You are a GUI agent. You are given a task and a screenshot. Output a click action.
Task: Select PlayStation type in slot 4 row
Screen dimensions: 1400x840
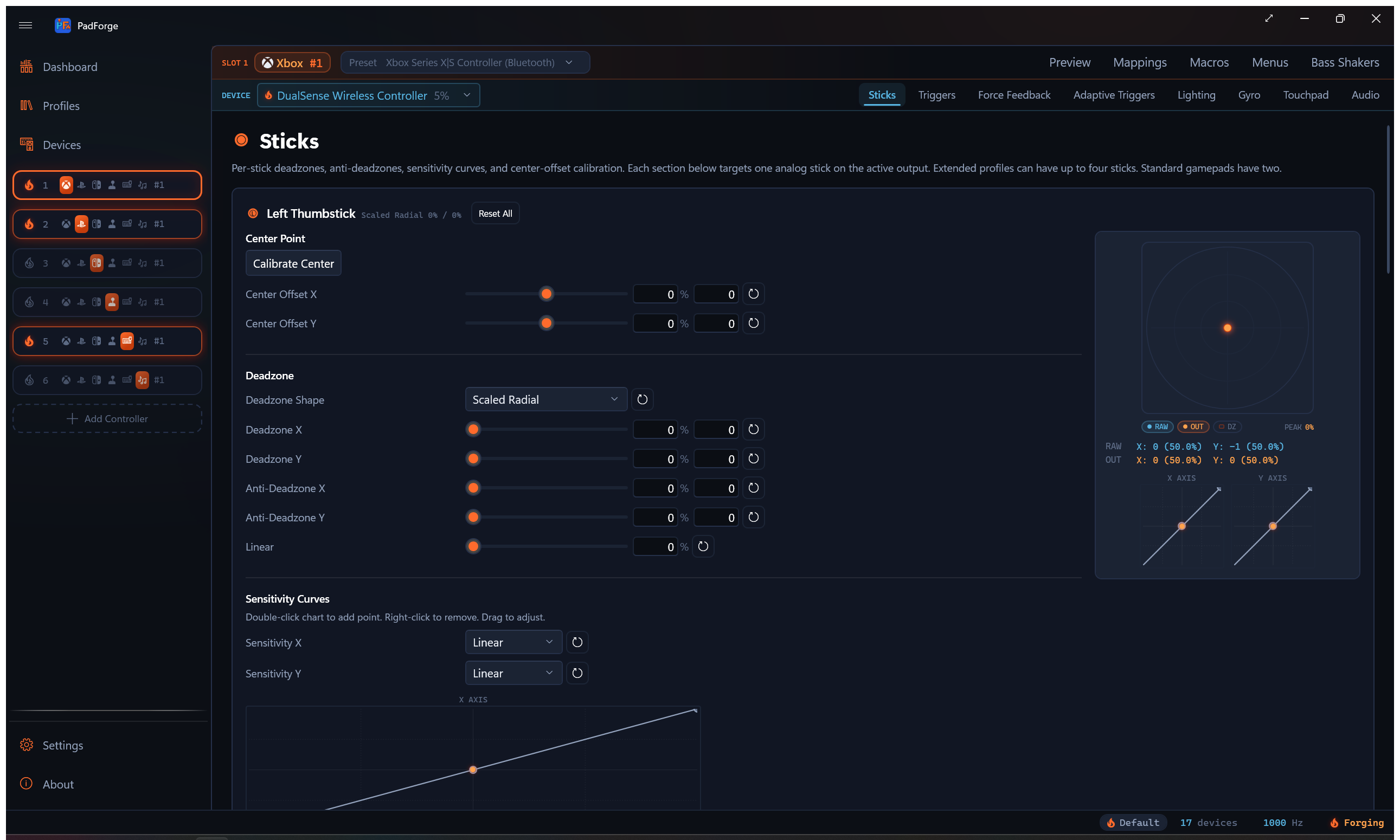pyautogui.click(x=81, y=302)
